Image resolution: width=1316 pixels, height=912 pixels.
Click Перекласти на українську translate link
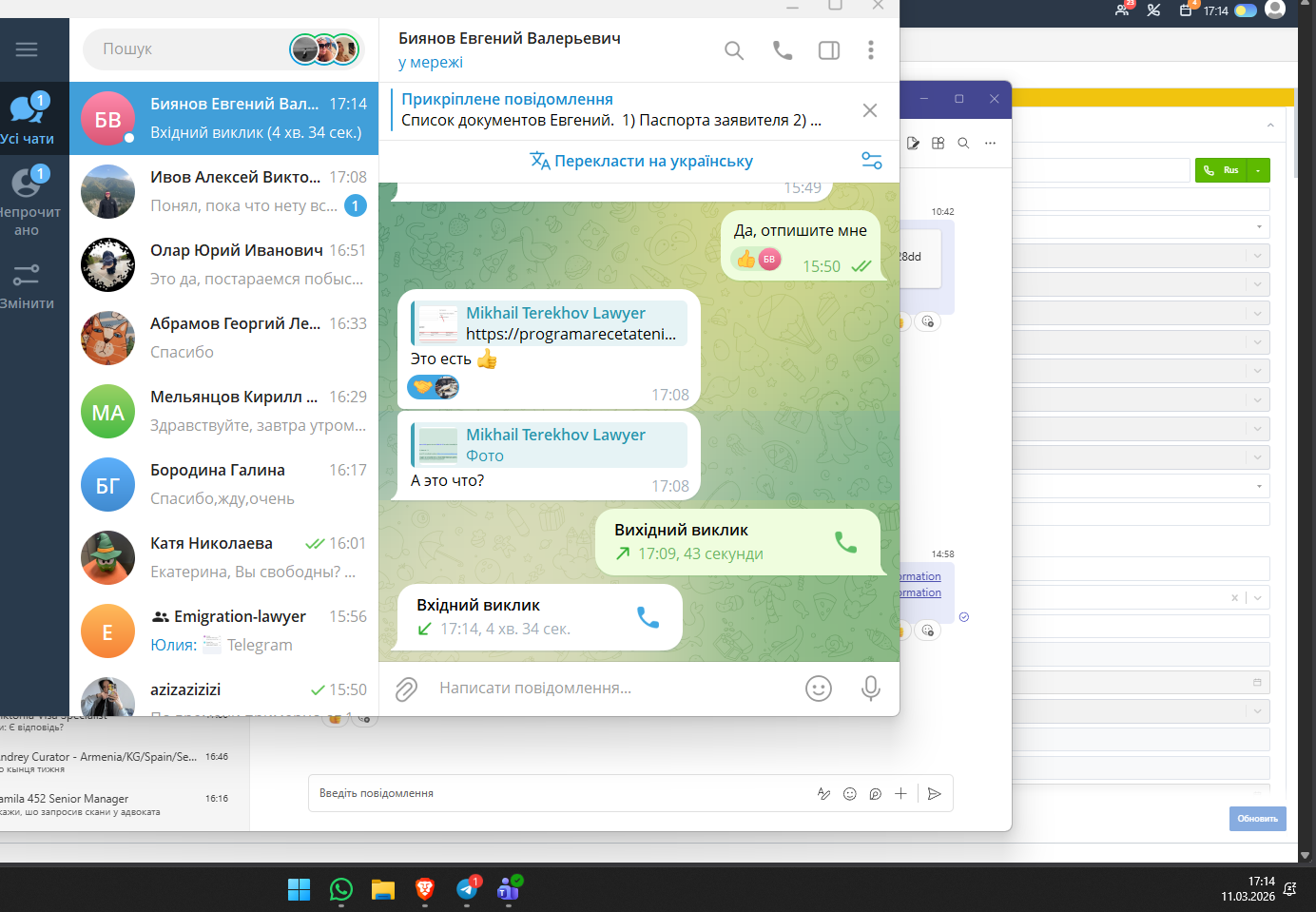tap(642, 161)
